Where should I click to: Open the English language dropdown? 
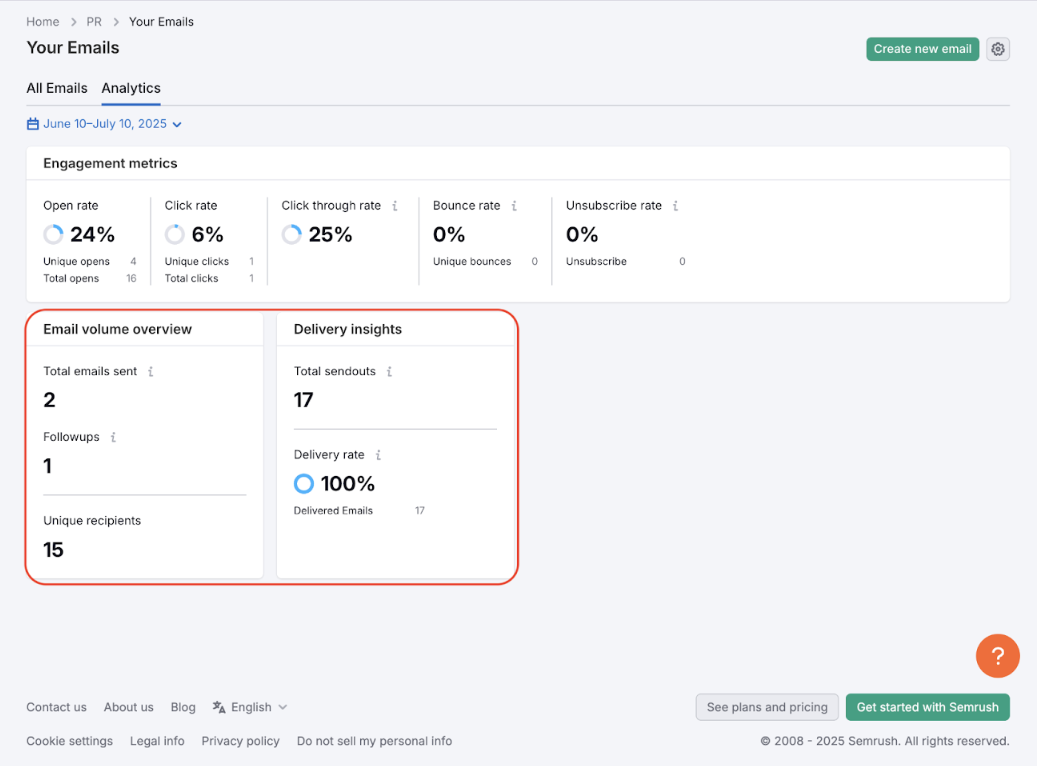coord(250,707)
